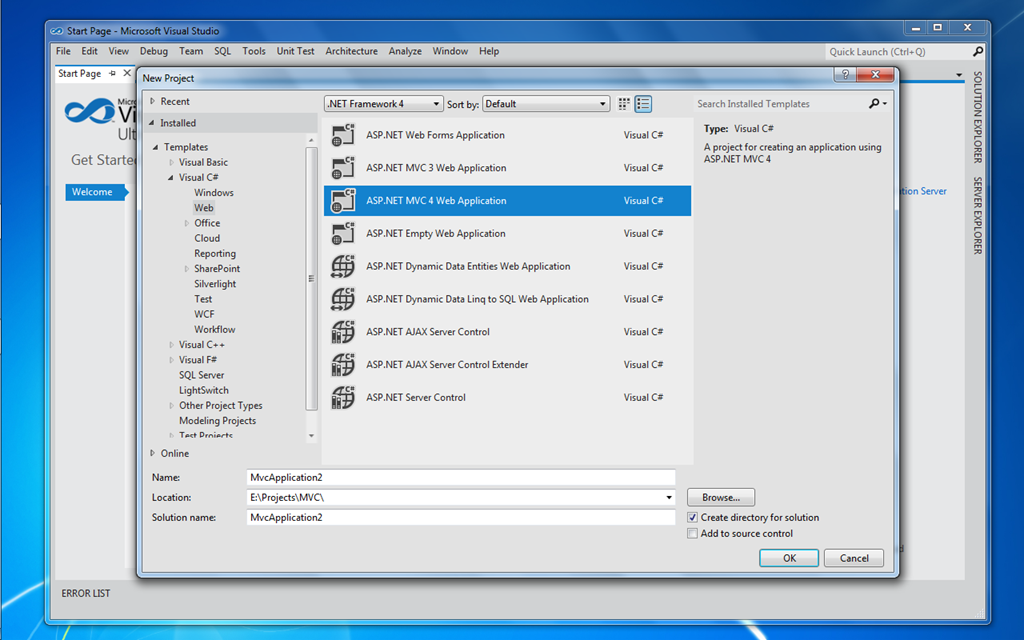The width and height of the screenshot is (1024, 640).
Task: Switch template list to small icons view
Action: [624, 104]
